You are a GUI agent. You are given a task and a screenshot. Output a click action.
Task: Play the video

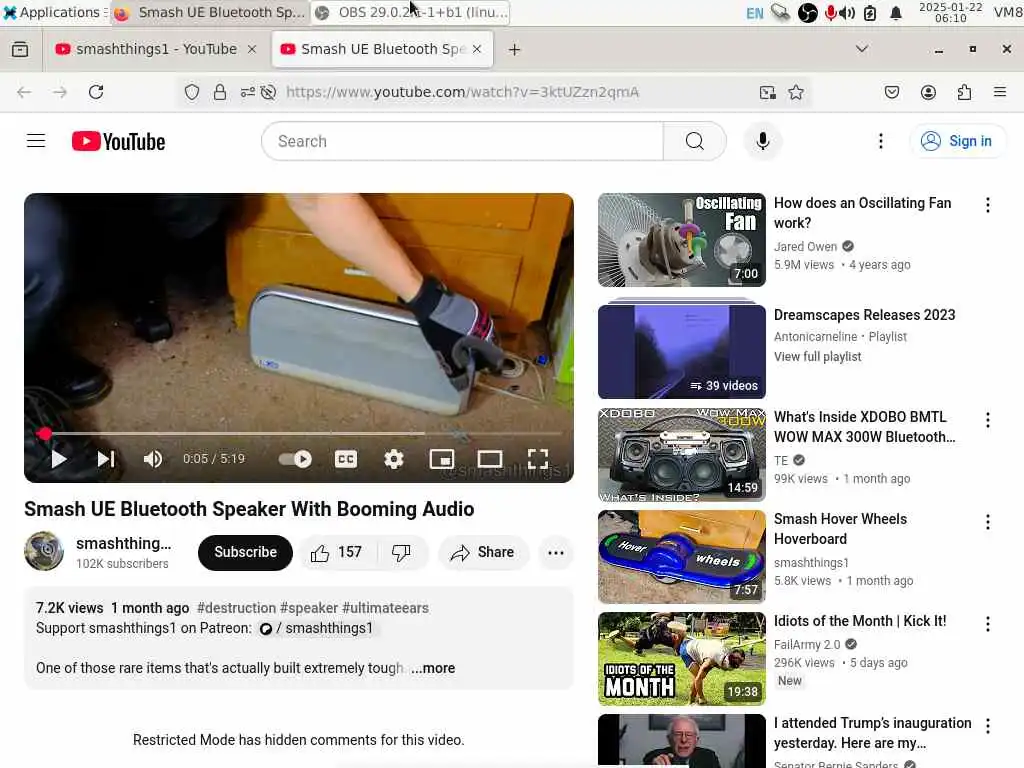(59, 459)
